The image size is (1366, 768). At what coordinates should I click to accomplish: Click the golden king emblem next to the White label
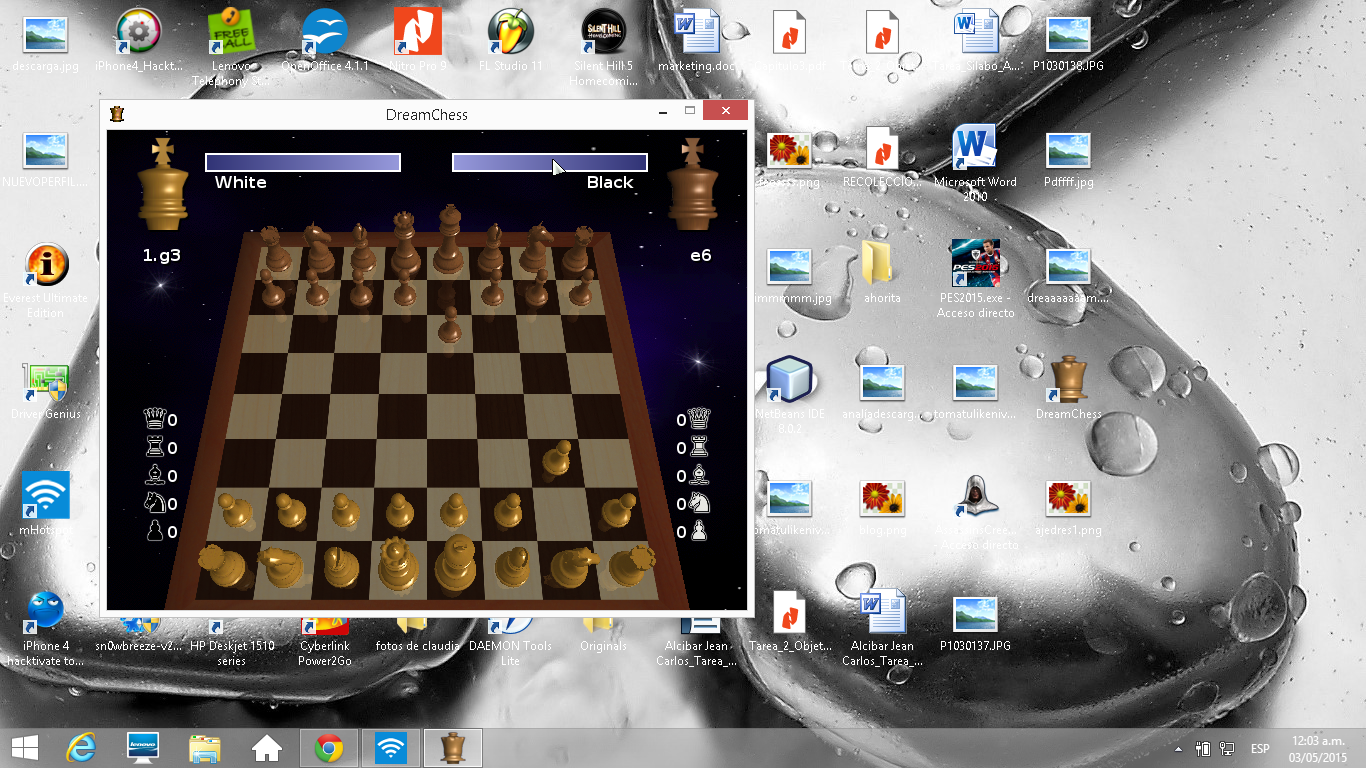[163, 184]
